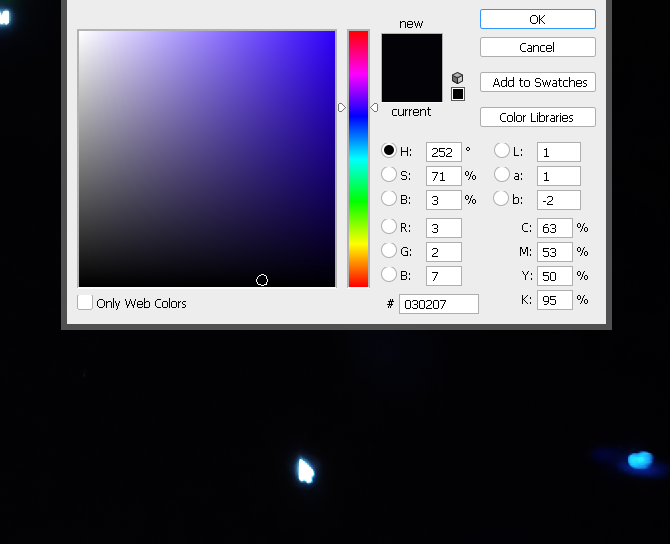Click the web-safe black color square
This screenshot has width=670, height=544.
point(458,94)
